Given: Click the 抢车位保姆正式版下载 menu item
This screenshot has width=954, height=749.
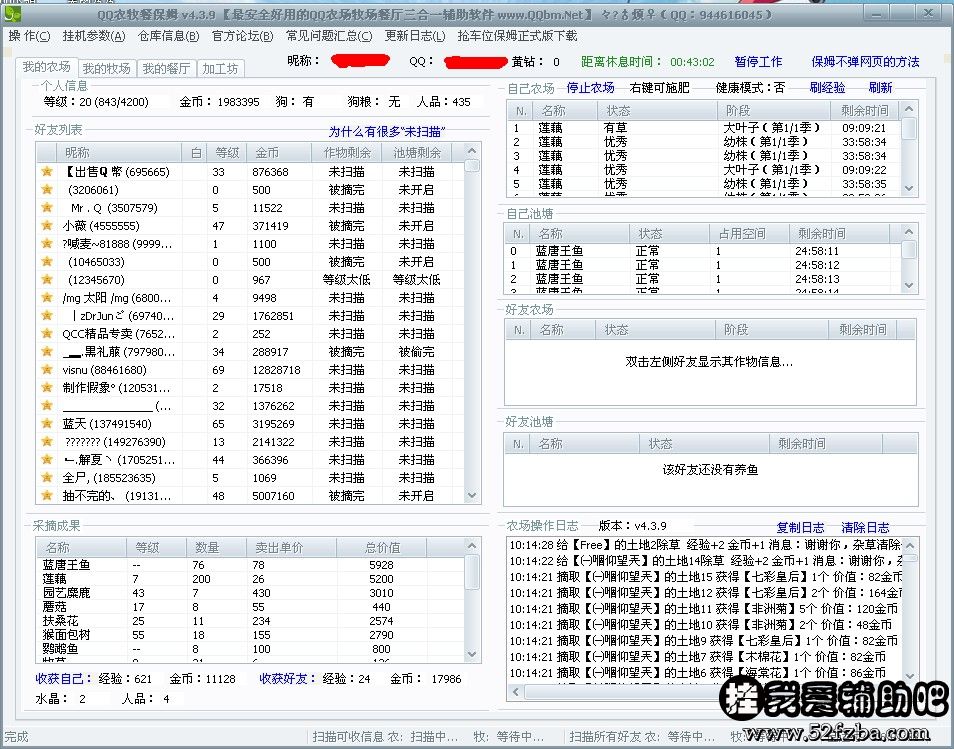Looking at the screenshot, I should coord(517,36).
